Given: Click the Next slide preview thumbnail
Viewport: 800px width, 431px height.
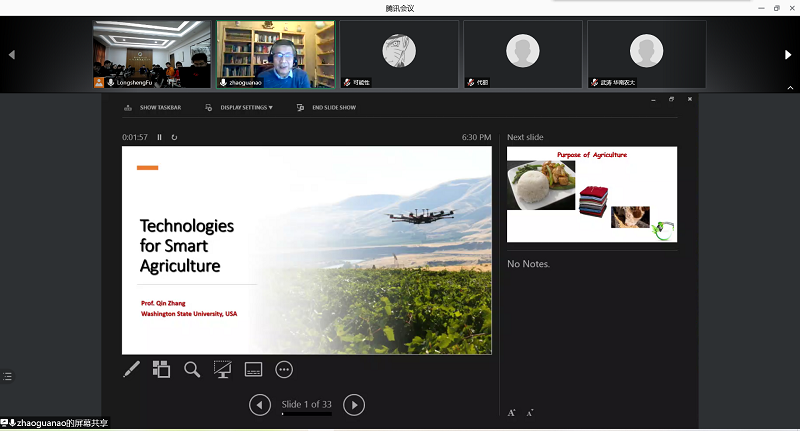Looking at the screenshot, I should coord(591,194).
